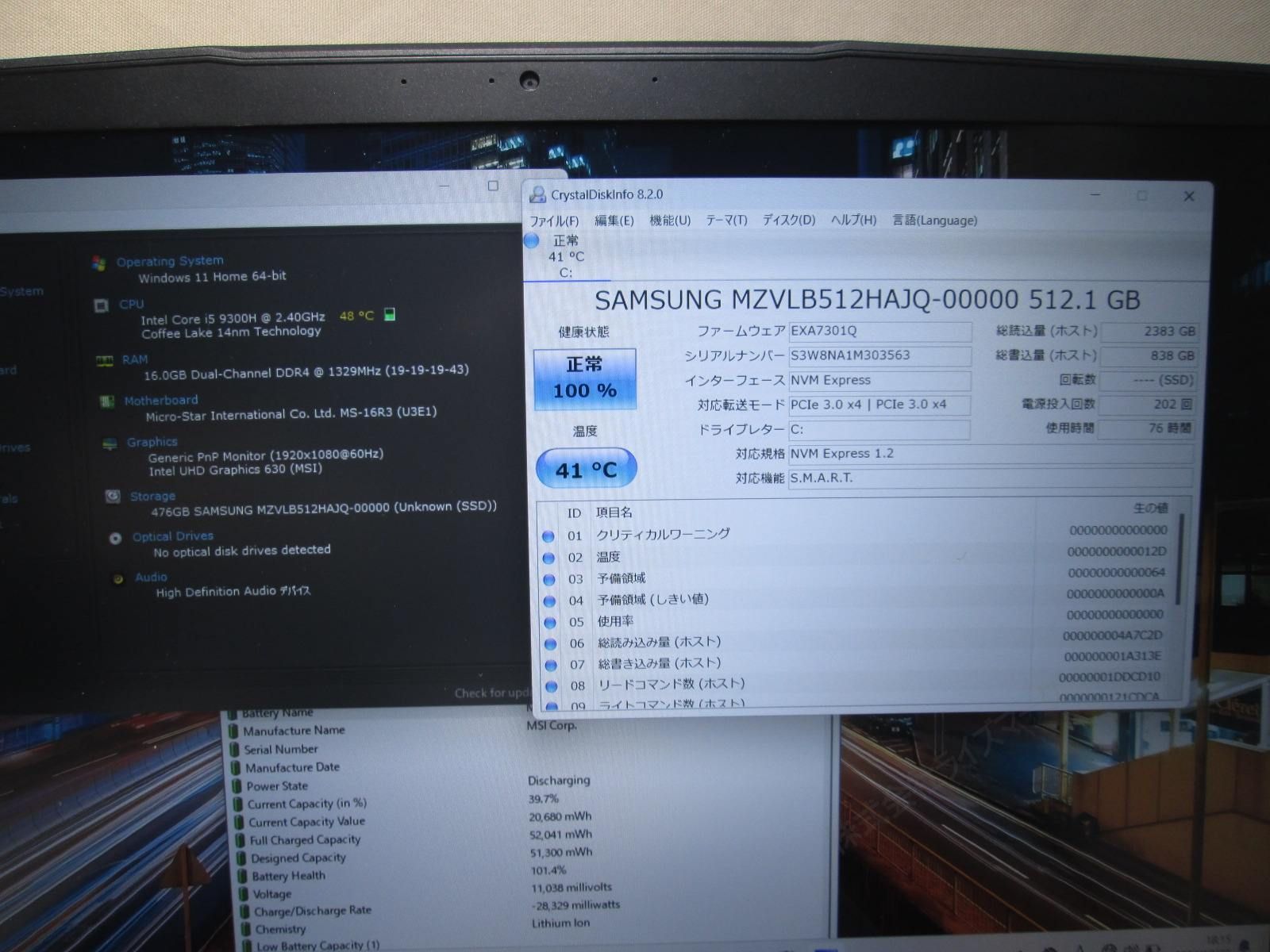Click blue status dot for ID 04 予備領域 (しきい値)
This screenshot has height=952, width=1270.
549,601
